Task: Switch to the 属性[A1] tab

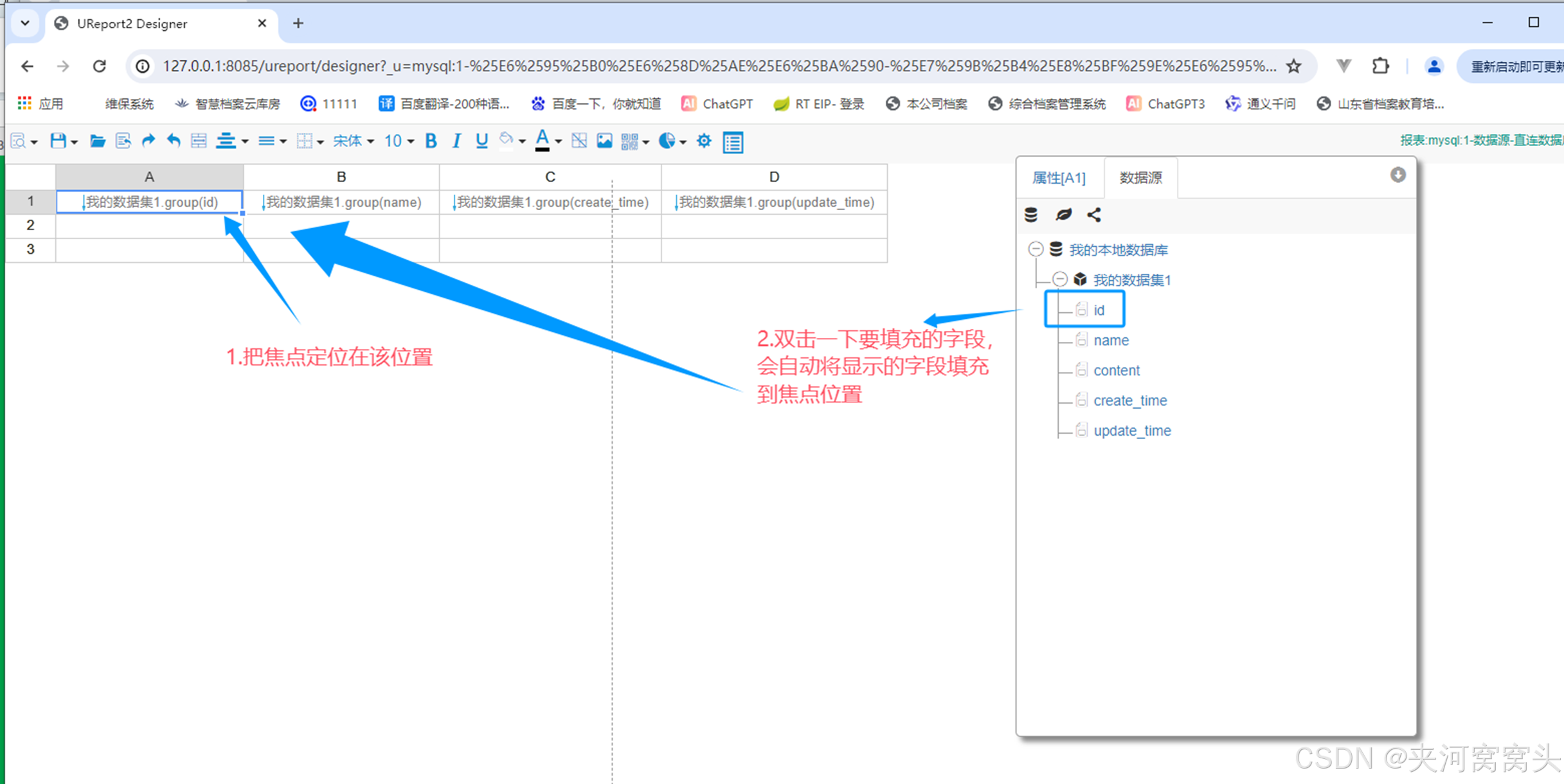Action: (1059, 178)
